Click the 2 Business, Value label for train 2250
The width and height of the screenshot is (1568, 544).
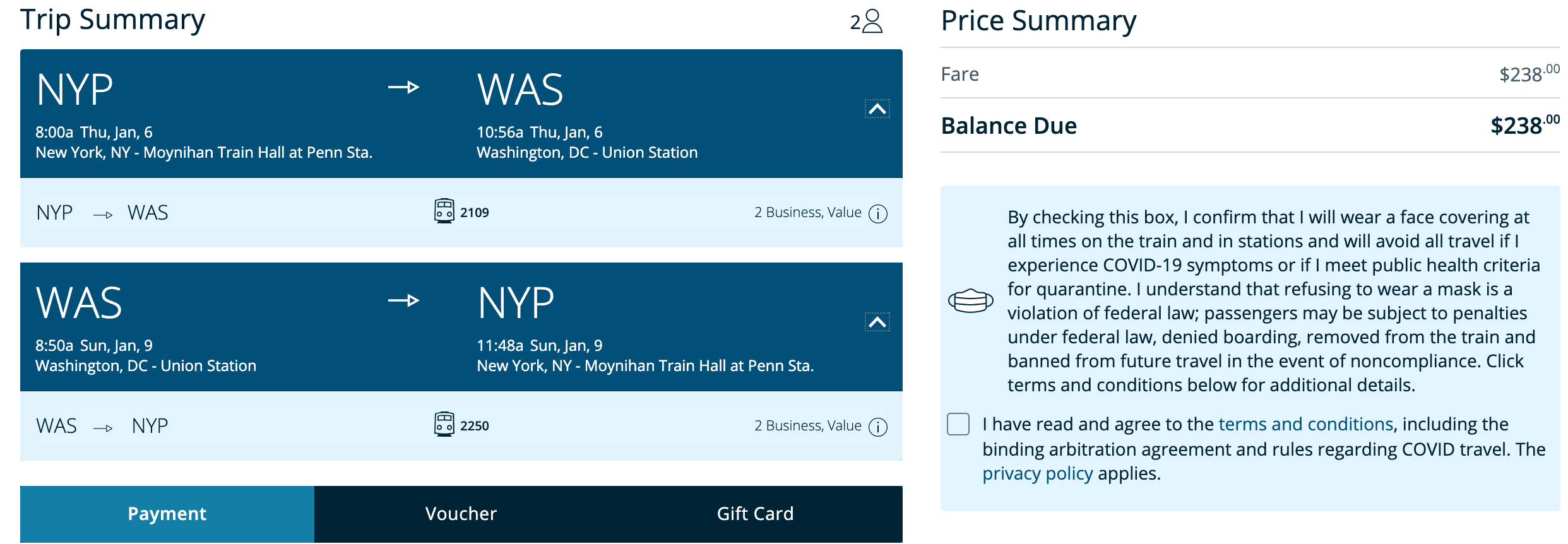coord(807,426)
